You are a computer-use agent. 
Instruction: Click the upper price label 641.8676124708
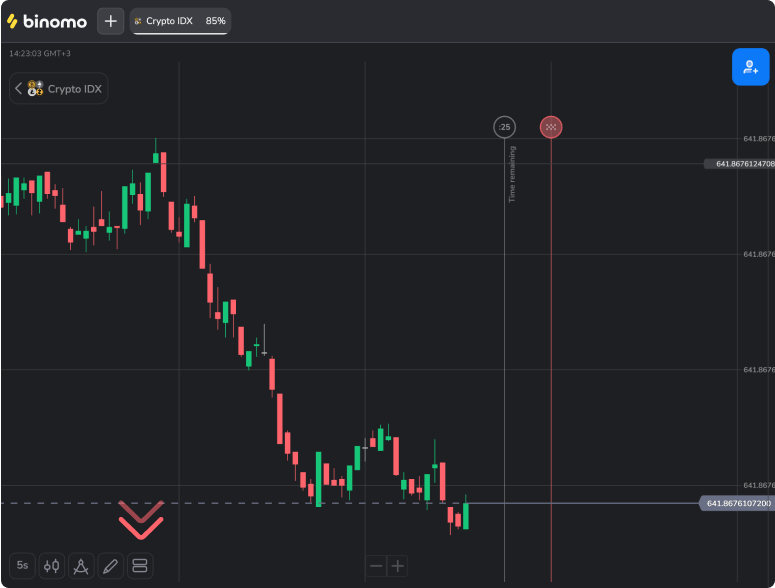pos(739,163)
